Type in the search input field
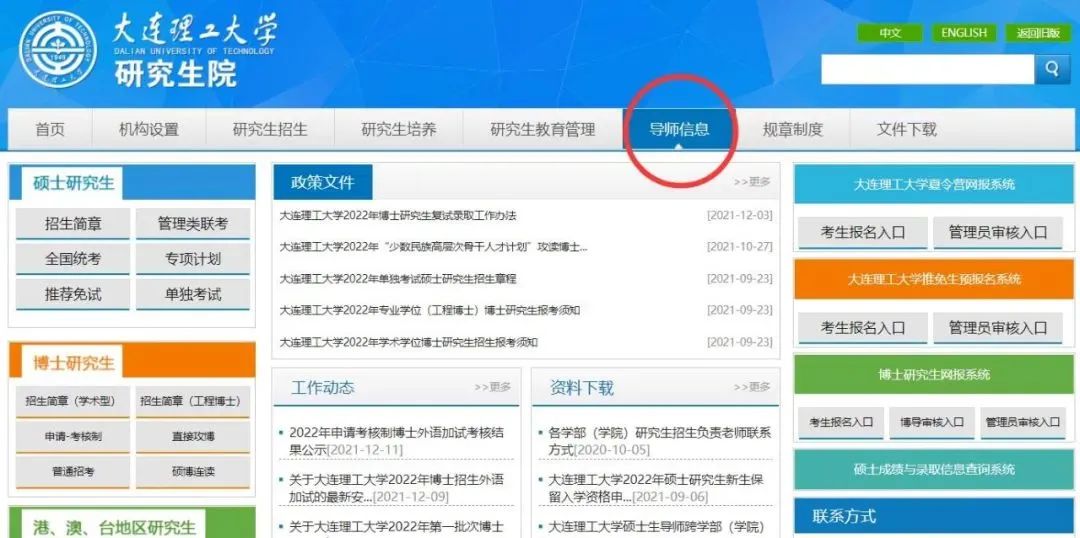Image resolution: width=1080 pixels, height=538 pixels. pyautogui.click(x=926, y=69)
